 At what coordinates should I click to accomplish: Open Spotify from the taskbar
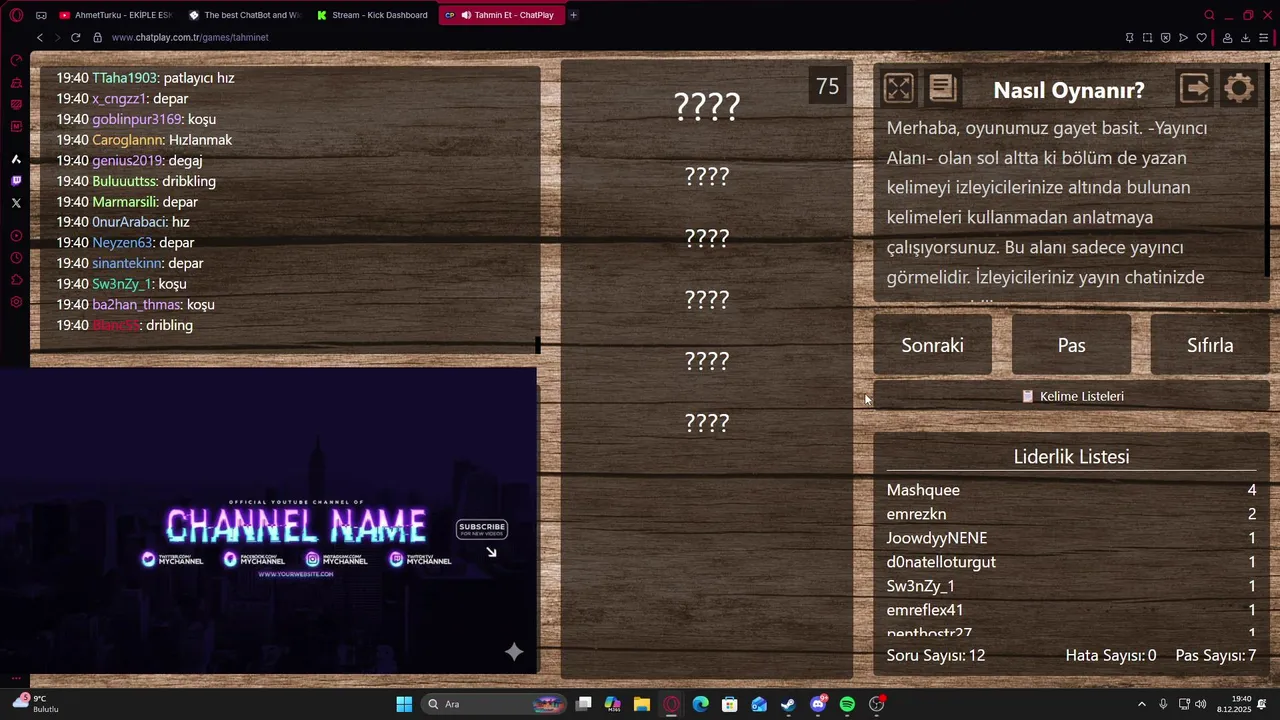click(847, 704)
